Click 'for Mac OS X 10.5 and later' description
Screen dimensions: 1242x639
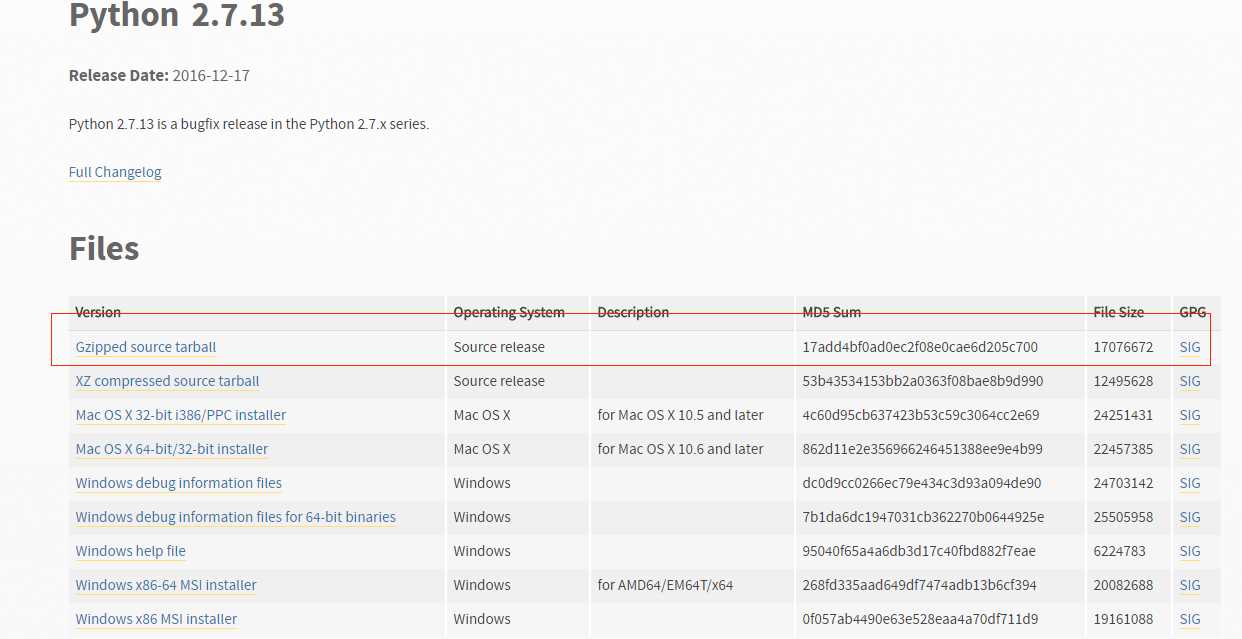click(680, 415)
